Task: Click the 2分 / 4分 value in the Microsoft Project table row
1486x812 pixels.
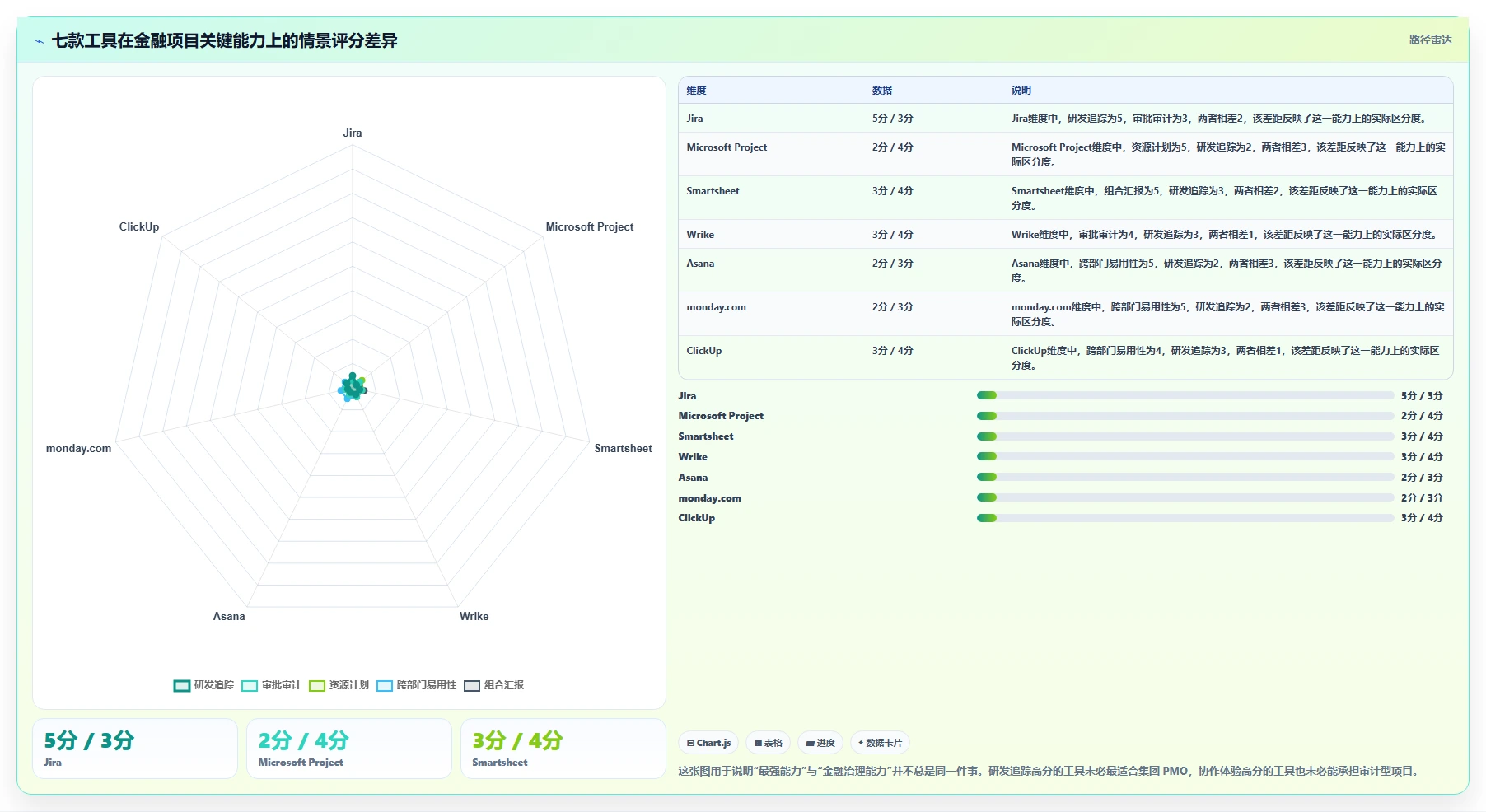Action: coord(893,147)
